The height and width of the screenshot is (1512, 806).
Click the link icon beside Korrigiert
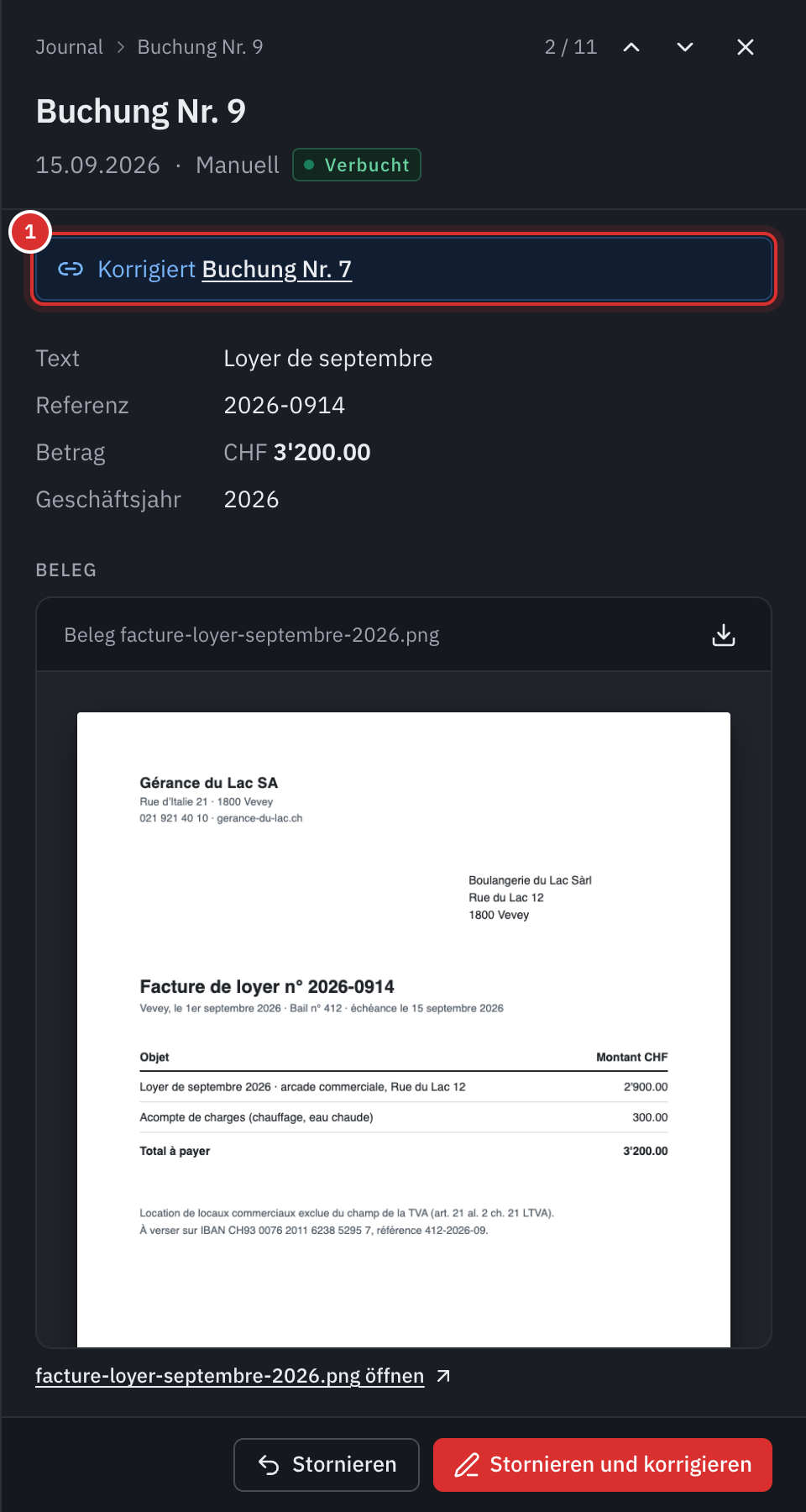coord(71,269)
